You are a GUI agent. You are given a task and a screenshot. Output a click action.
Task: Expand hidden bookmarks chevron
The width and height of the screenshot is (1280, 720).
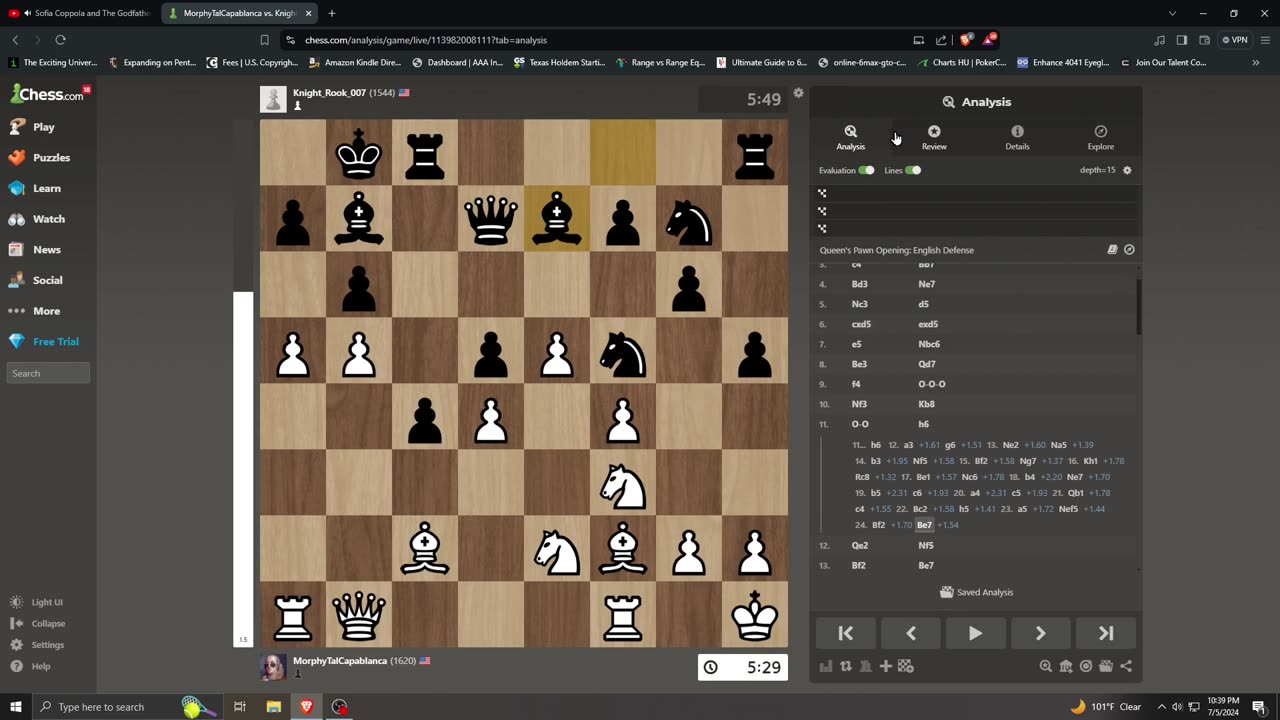[1256, 62]
